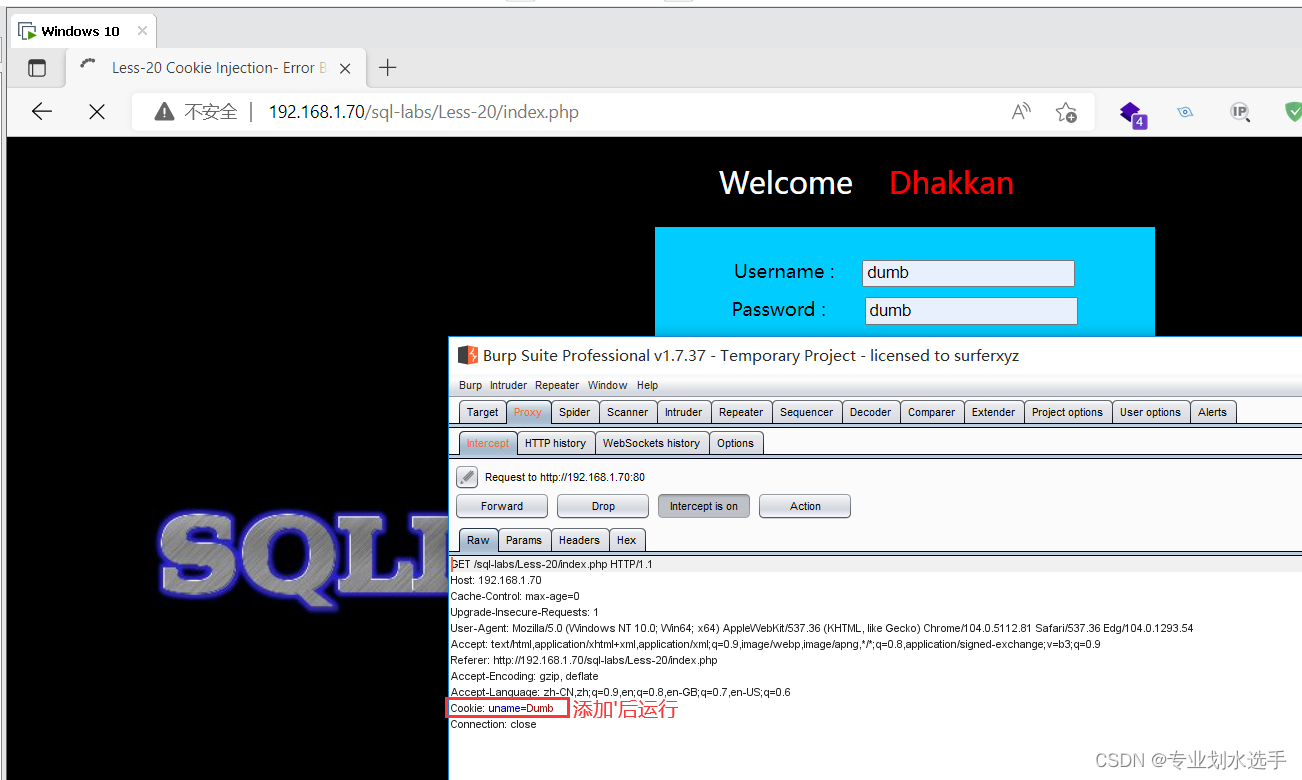
Task: Open a new browser tab with plus icon
Action: point(388,68)
